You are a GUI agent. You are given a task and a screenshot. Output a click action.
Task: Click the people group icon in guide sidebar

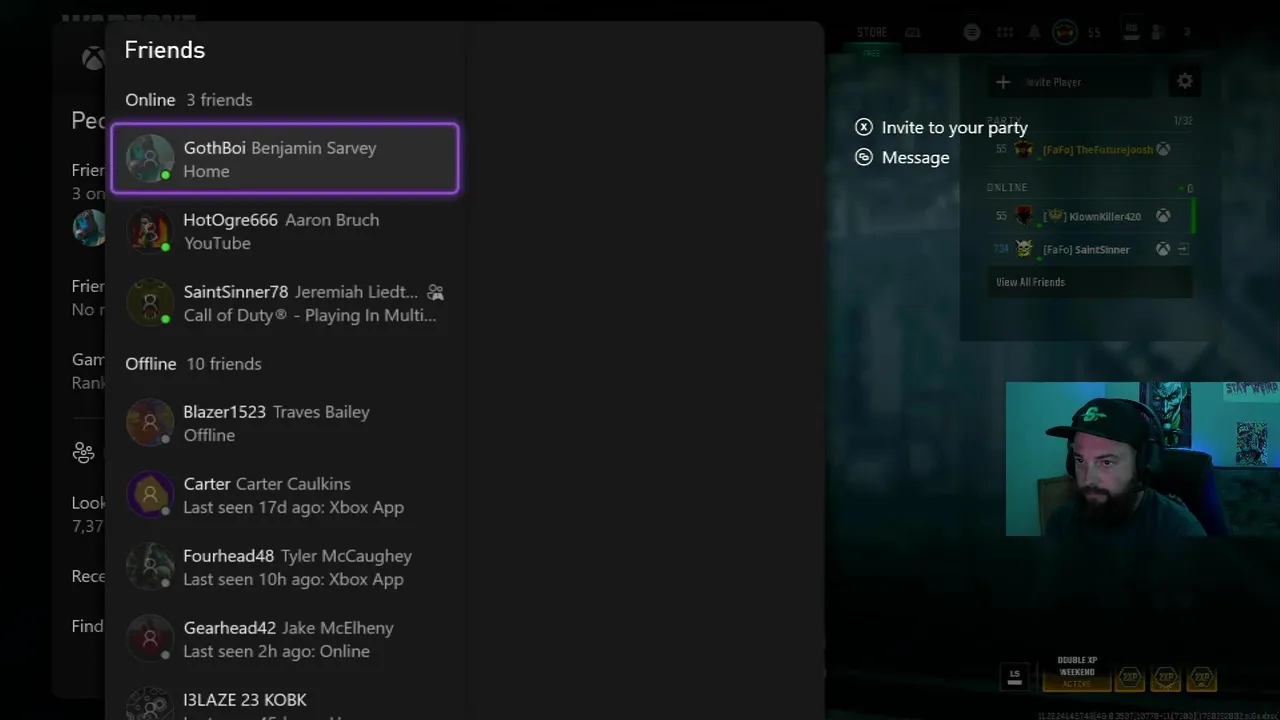84,453
